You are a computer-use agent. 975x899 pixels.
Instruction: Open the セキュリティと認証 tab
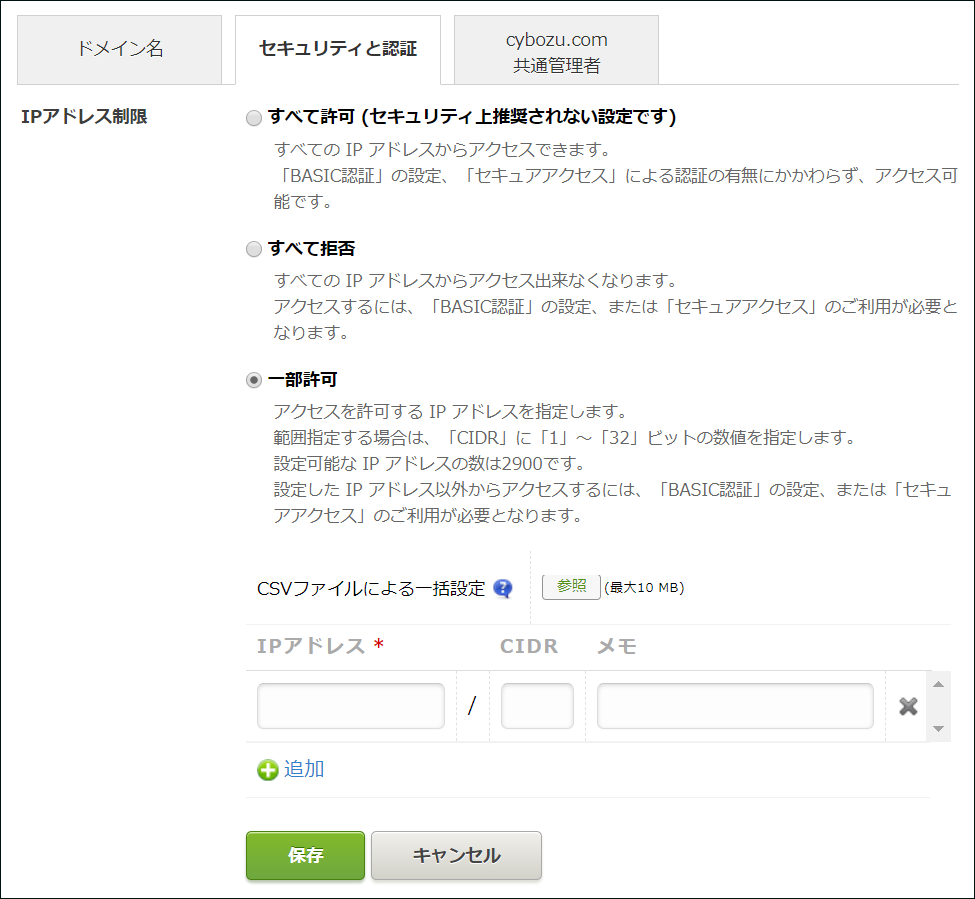pyautogui.click(x=338, y=48)
